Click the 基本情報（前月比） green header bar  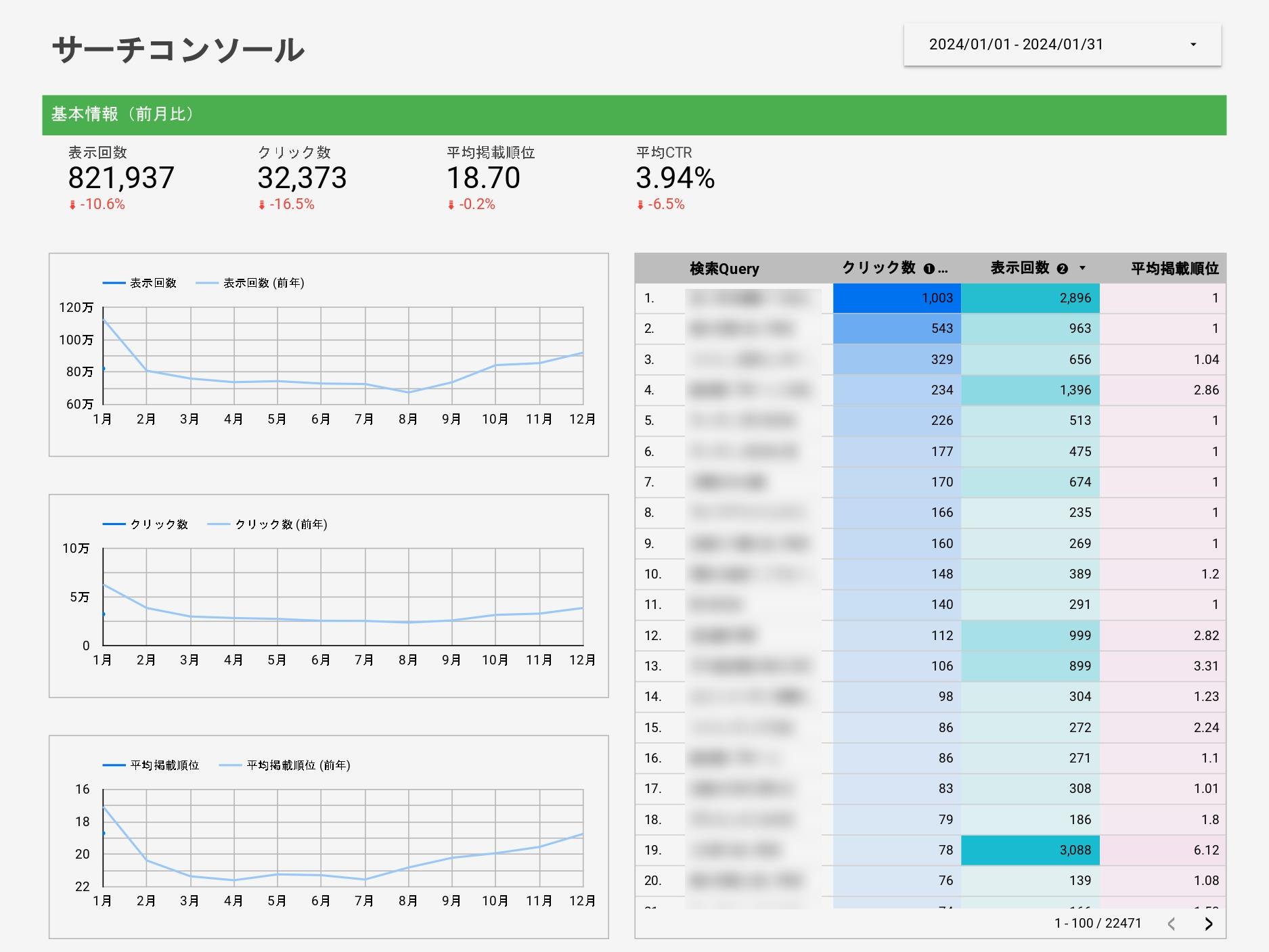click(x=633, y=114)
